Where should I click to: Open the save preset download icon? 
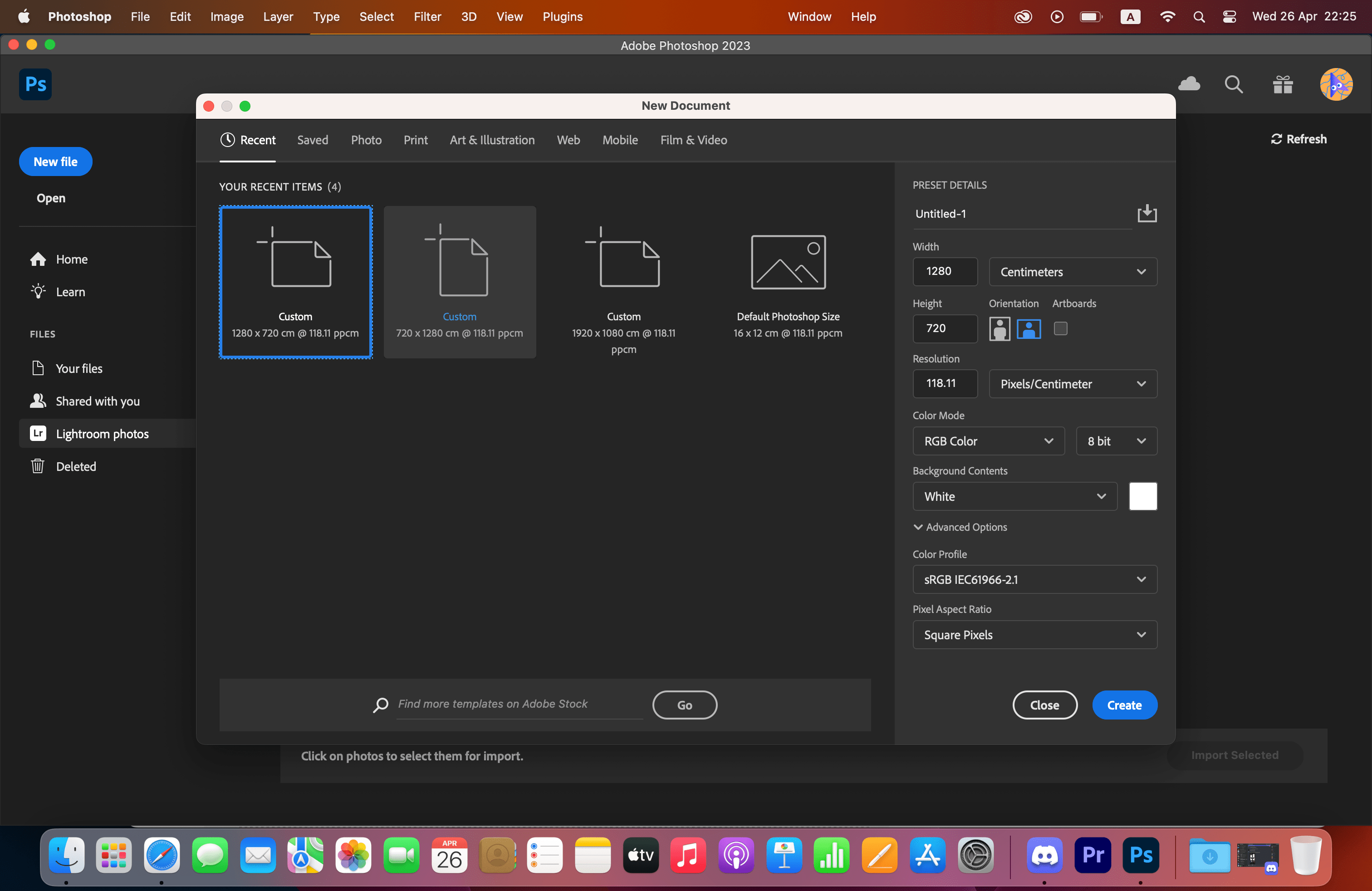1147,214
